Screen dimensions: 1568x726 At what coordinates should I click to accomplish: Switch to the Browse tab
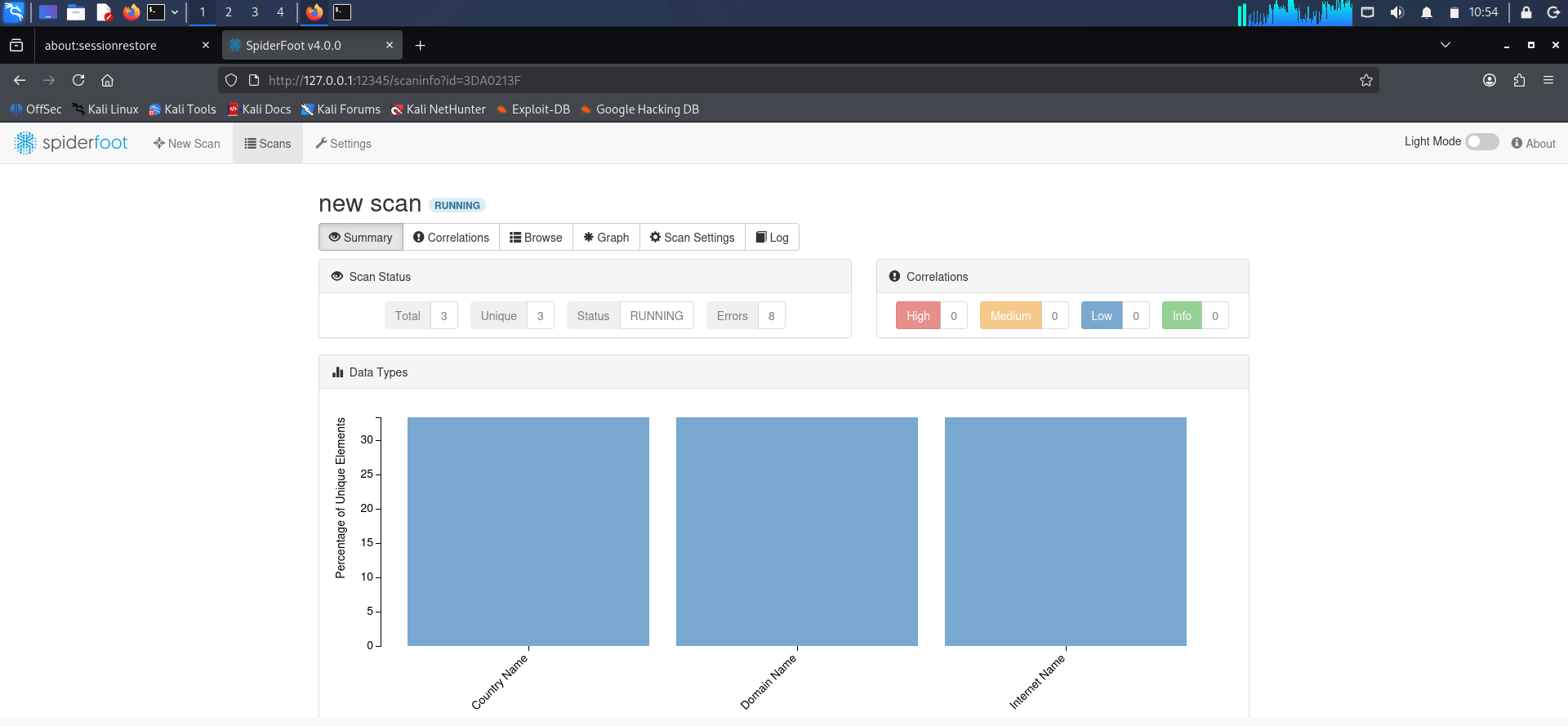point(536,238)
